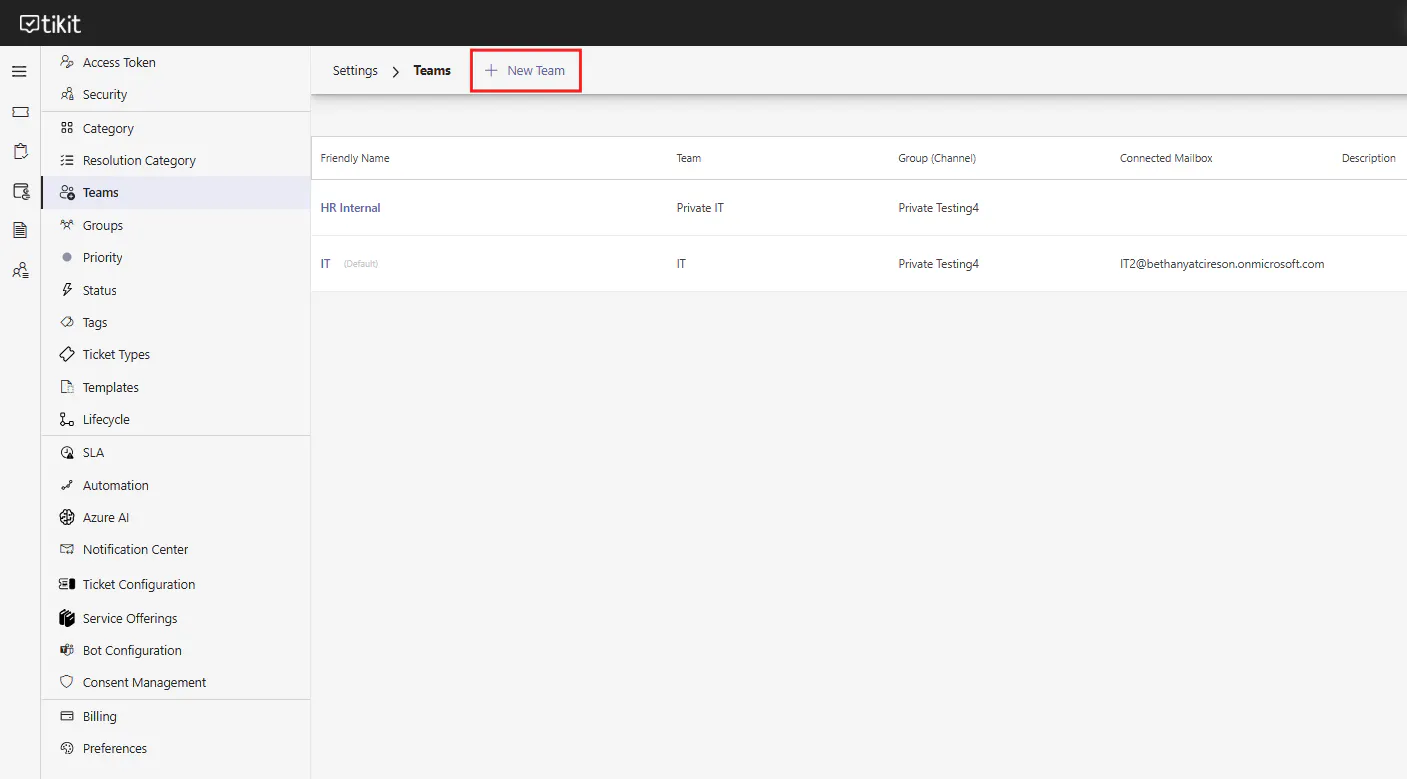Open the HR Internal team link
The height and width of the screenshot is (779, 1407).
[350, 208]
